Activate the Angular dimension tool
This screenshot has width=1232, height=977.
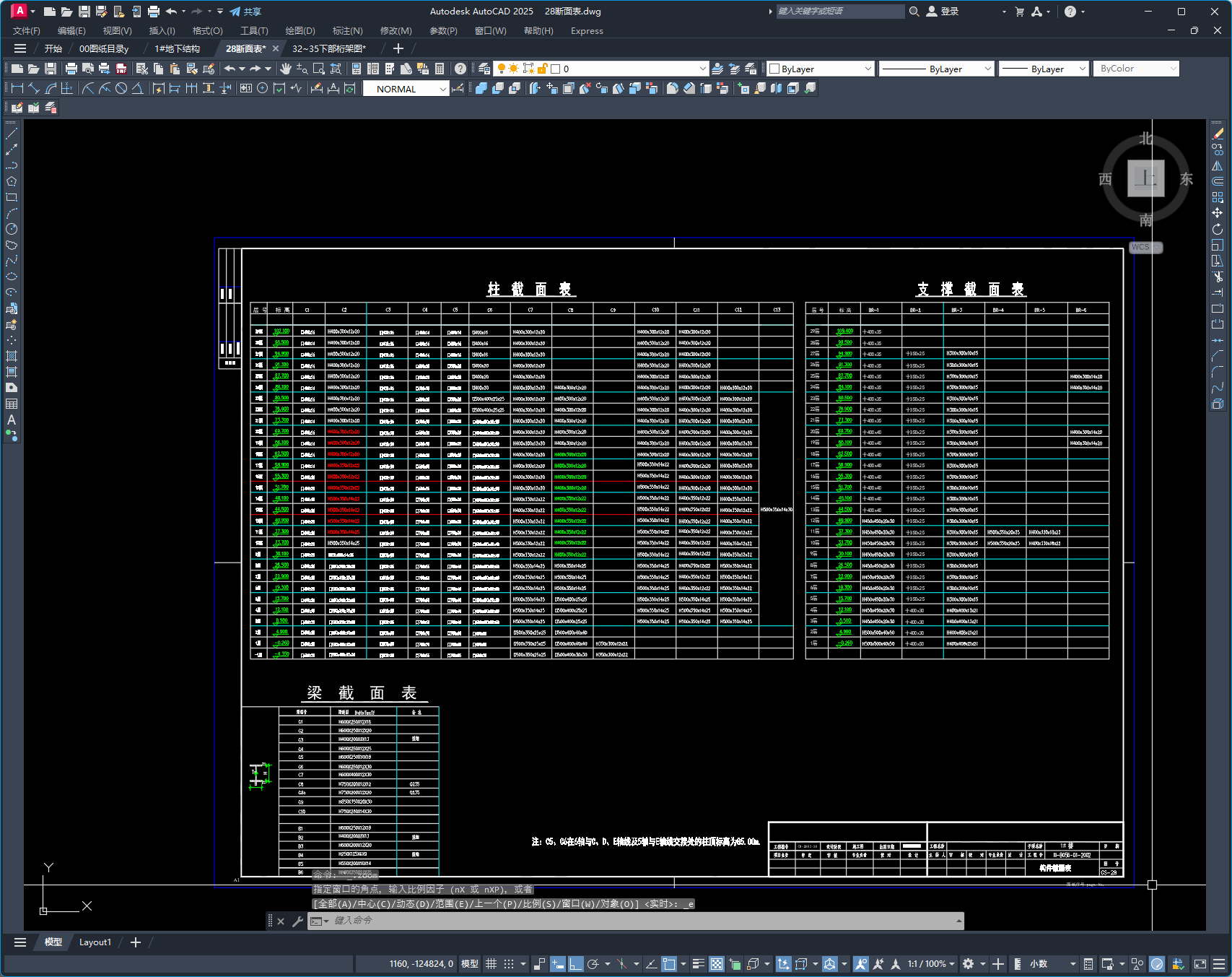pyautogui.click(x=137, y=88)
